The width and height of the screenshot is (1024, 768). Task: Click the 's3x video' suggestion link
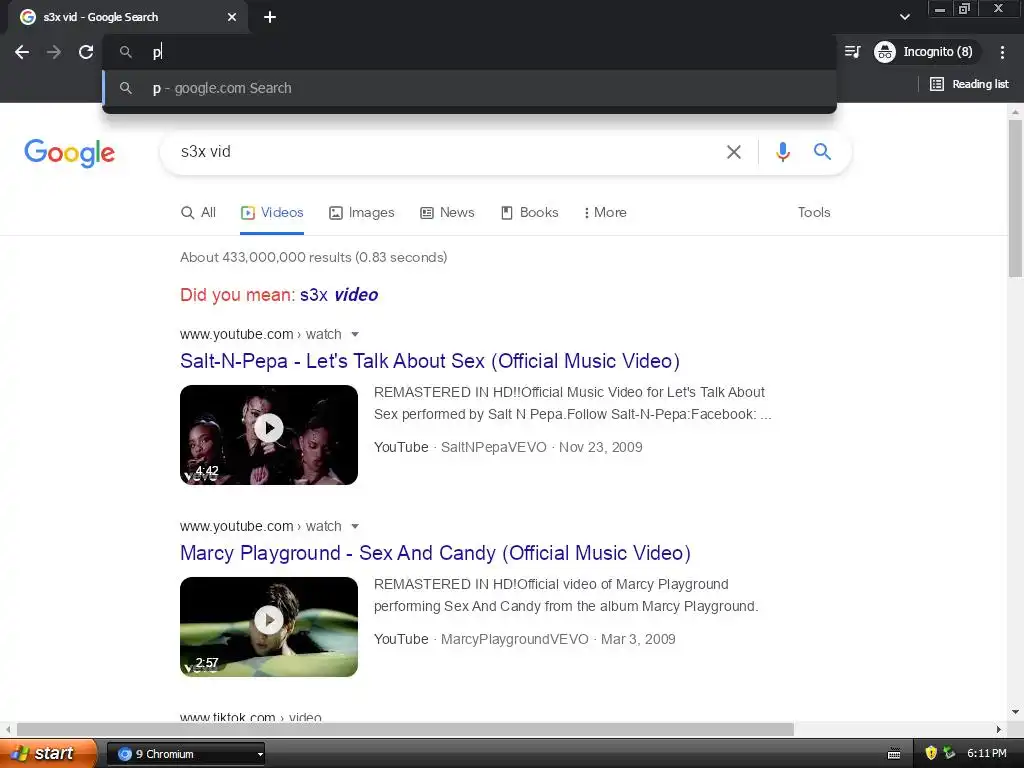coord(339,295)
